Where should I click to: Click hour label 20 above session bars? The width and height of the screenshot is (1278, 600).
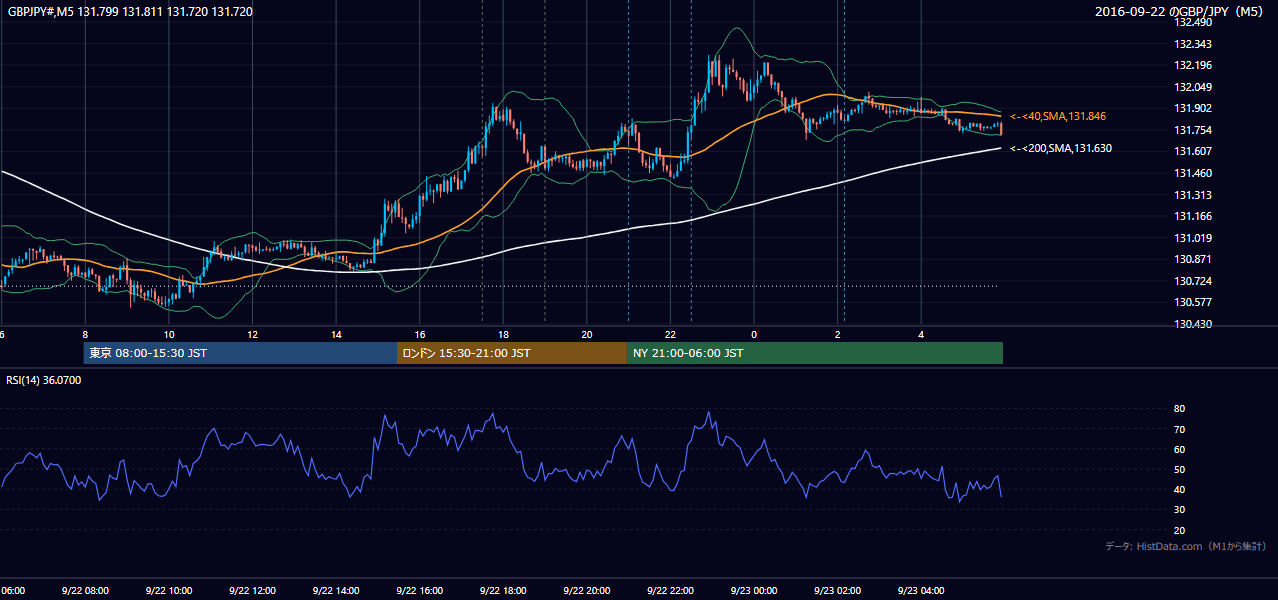pos(587,335)
